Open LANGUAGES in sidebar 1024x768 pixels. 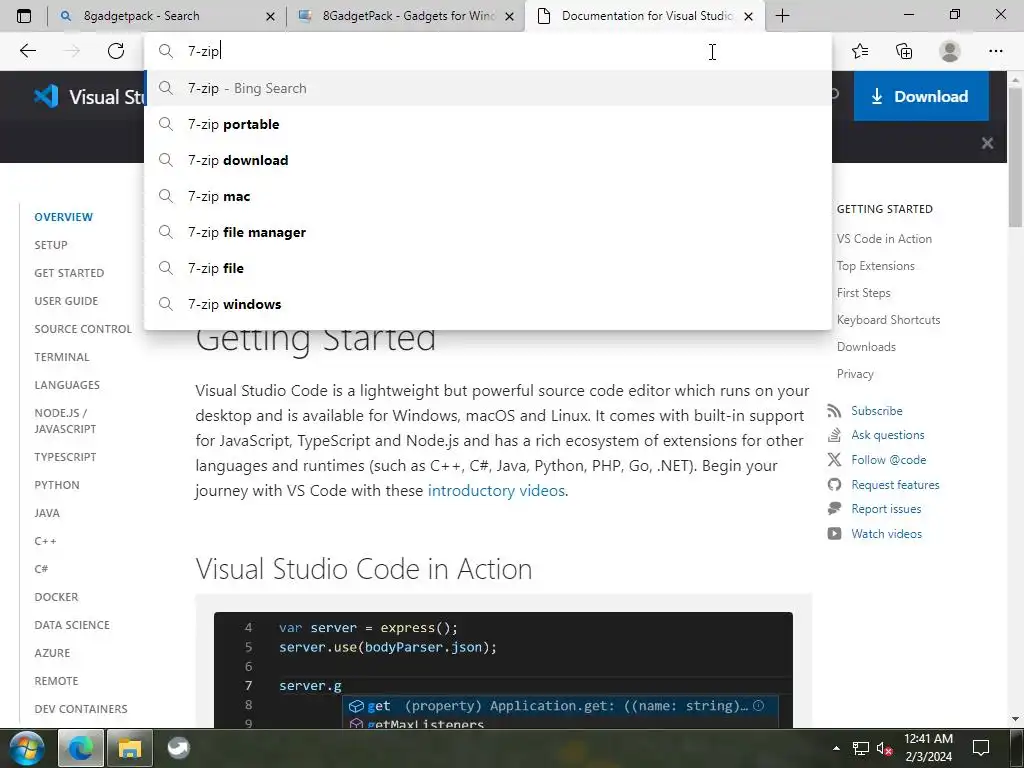67,385
